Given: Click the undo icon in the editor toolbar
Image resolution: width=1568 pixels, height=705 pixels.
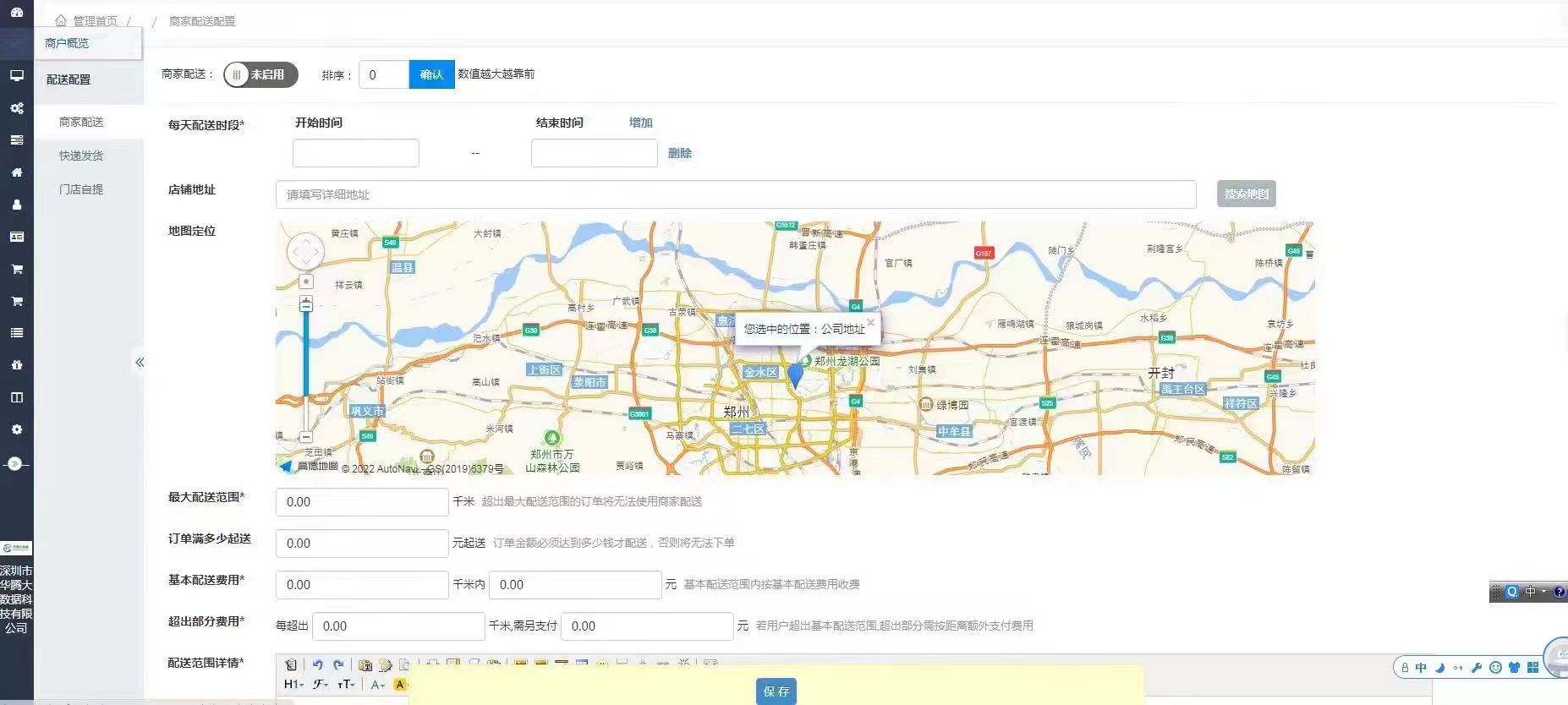Looking at the screenshot, I should 317,665.
